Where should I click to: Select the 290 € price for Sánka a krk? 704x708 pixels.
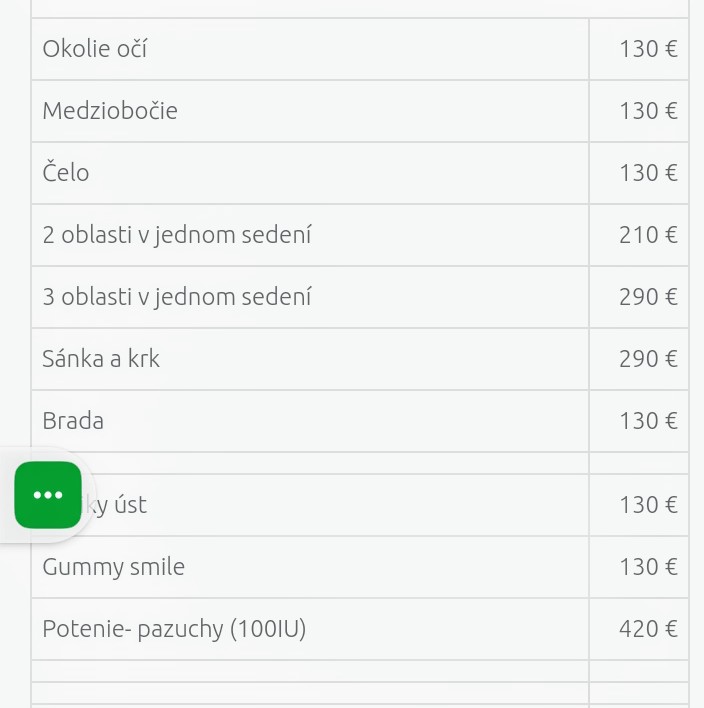pyautogui.click(x=648, y=359)
